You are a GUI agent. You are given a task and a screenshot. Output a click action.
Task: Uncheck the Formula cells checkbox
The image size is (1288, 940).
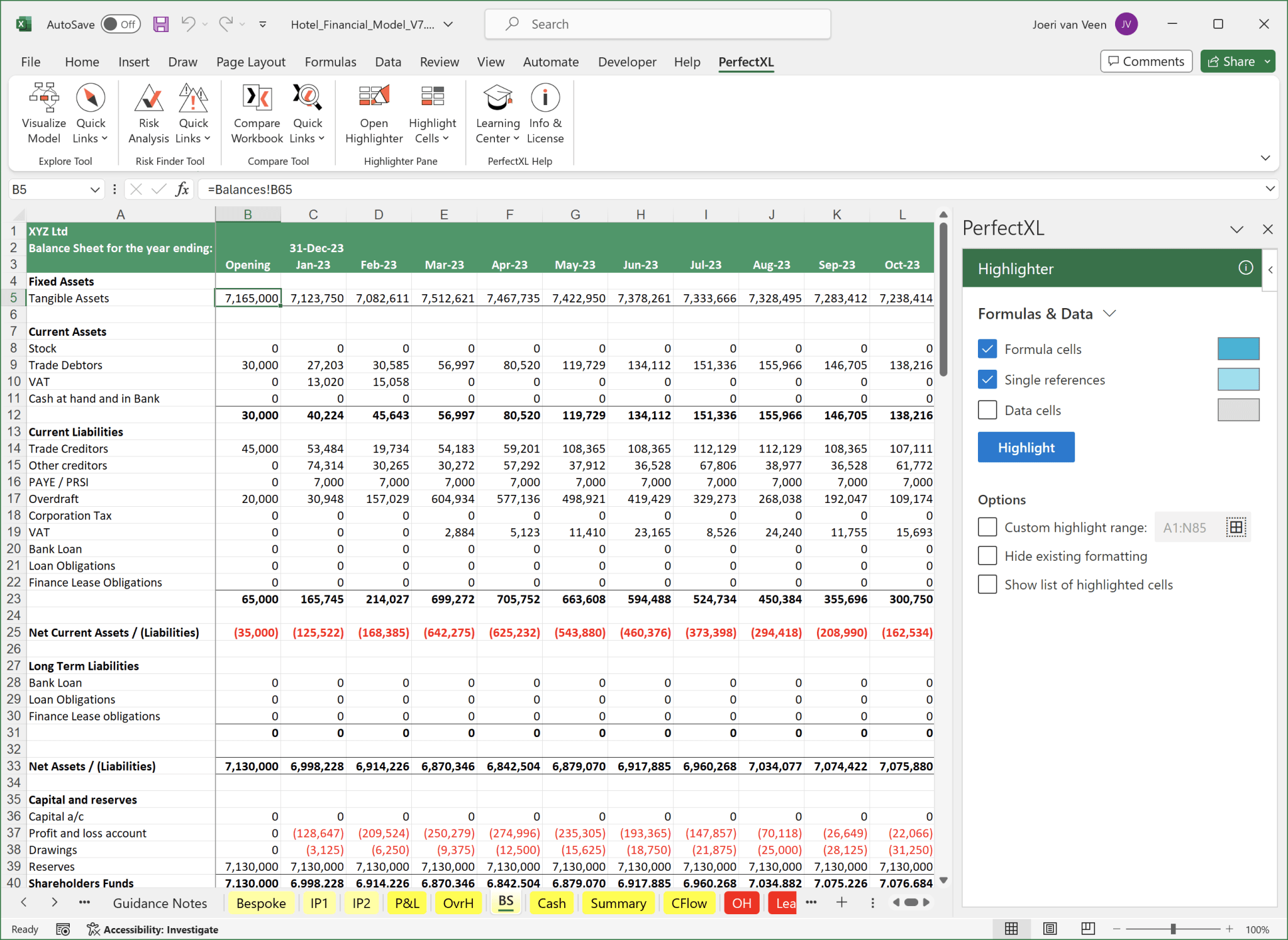(987, 349)
